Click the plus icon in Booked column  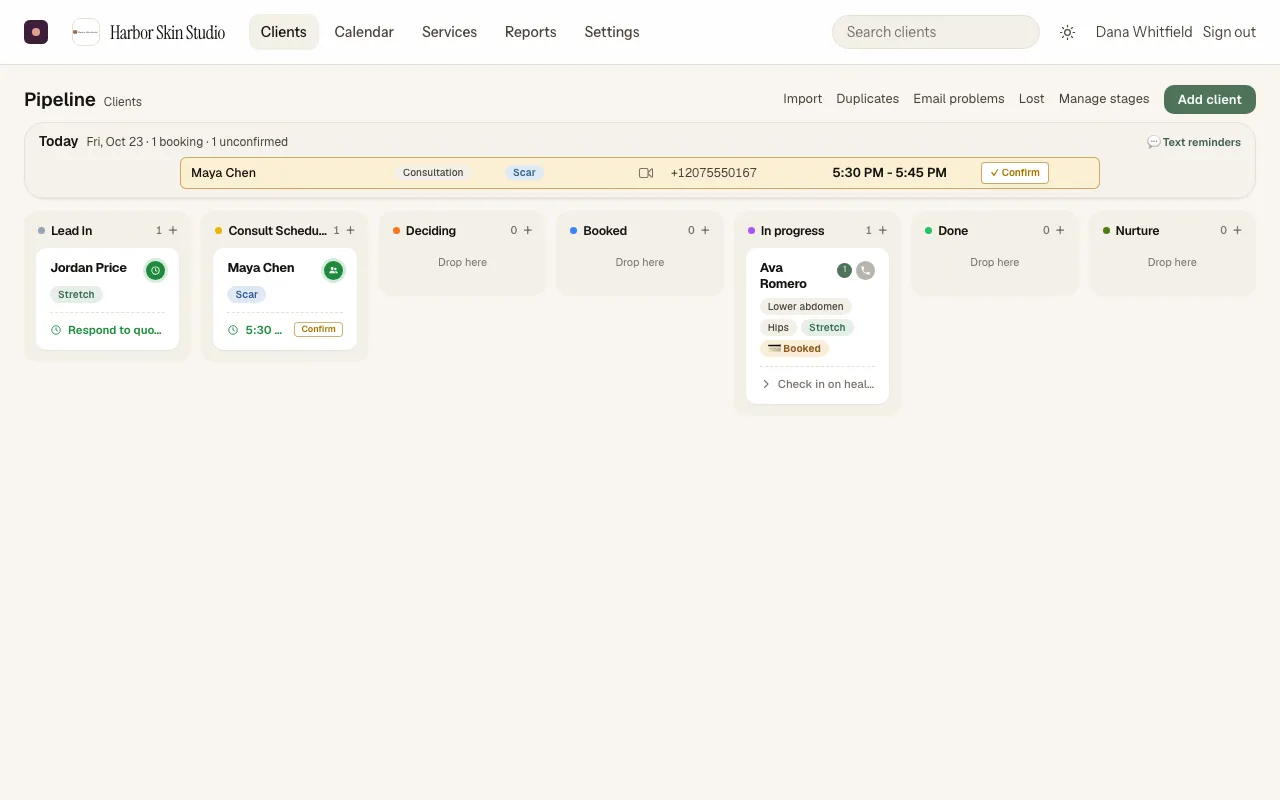point(705,230)
